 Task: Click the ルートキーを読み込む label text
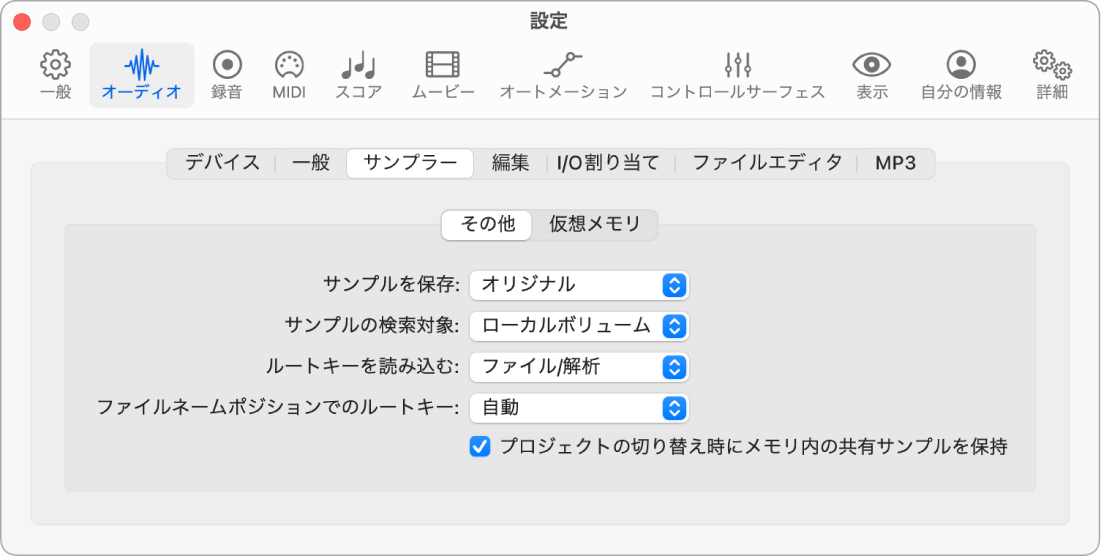[x=363, y=366]
